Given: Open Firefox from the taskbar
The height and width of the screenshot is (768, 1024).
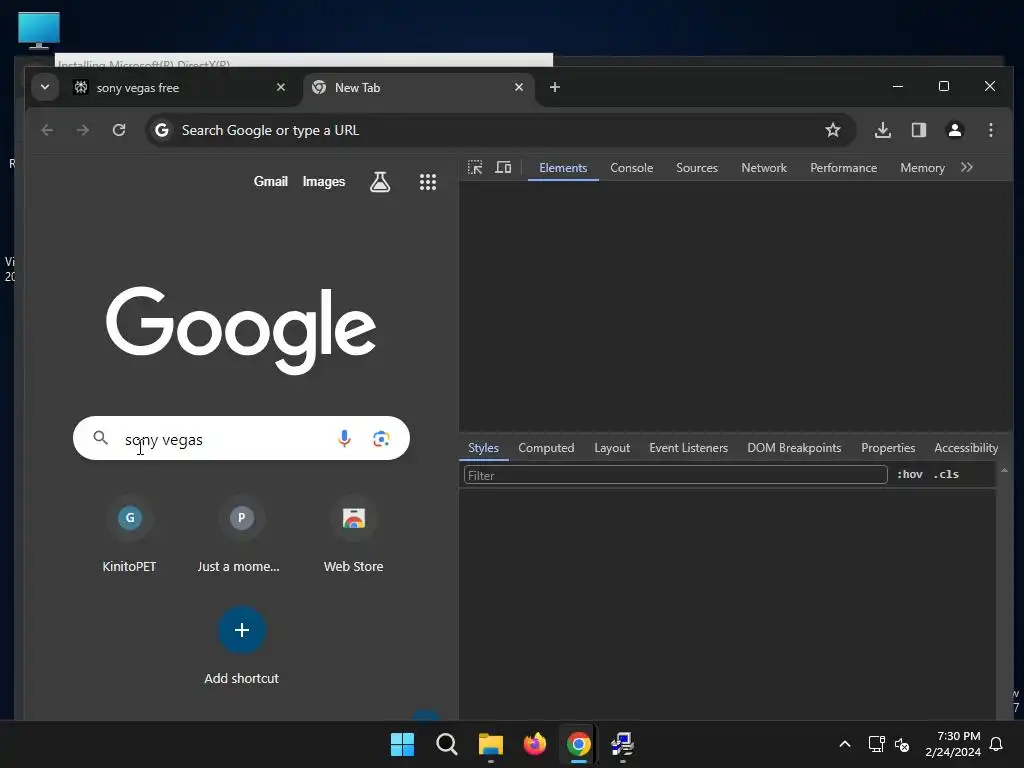Looking at the screenshot, I should [x=535, y=744].
